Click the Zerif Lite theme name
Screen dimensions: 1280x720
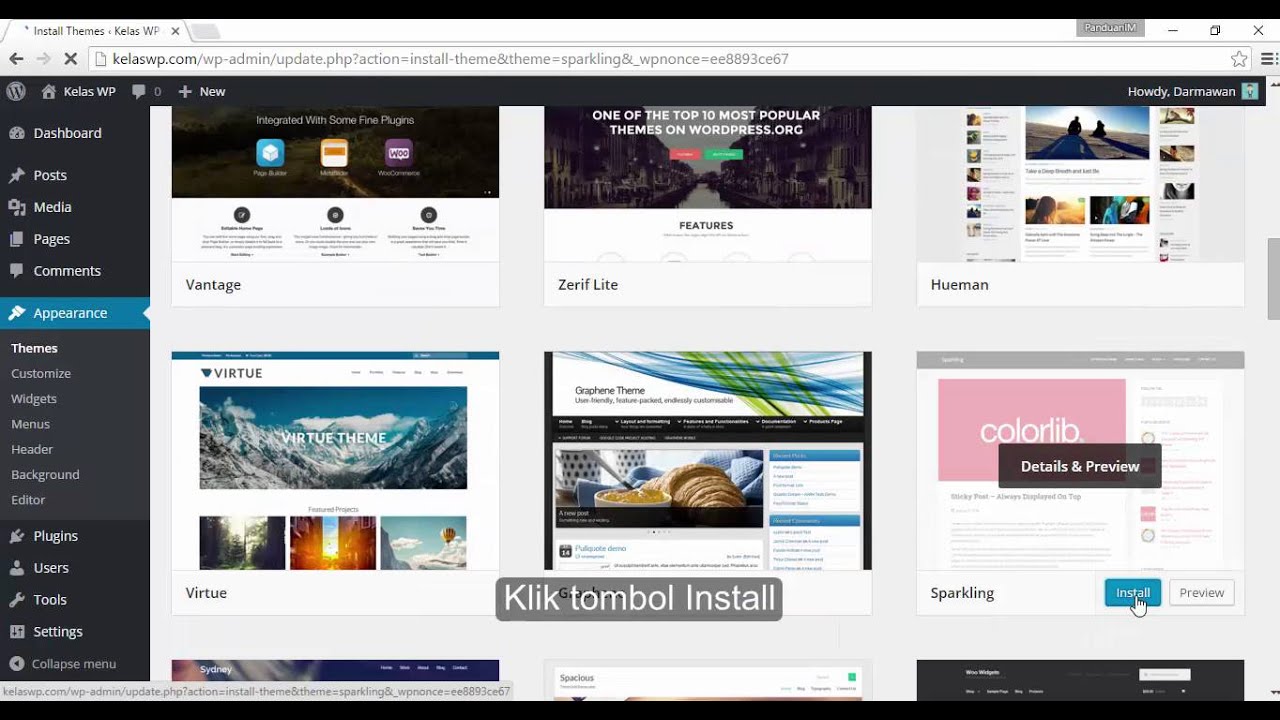(x=588, y=285)
